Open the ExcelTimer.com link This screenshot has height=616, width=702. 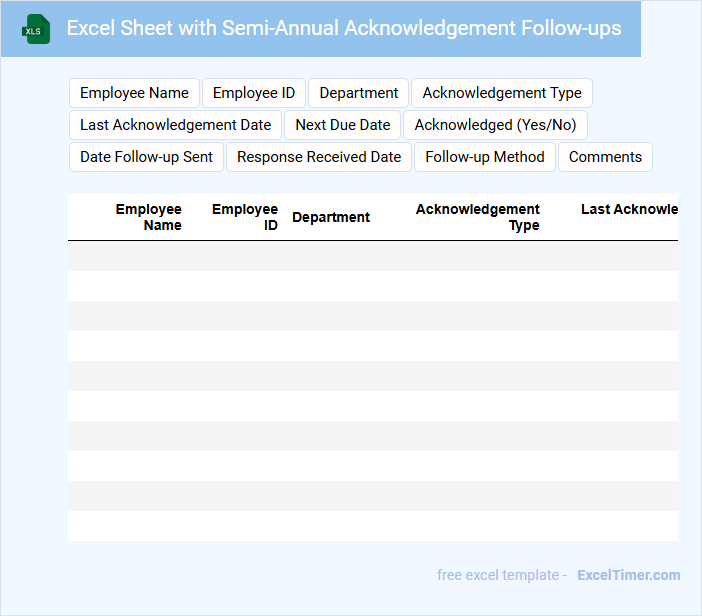tap(629, 575)
